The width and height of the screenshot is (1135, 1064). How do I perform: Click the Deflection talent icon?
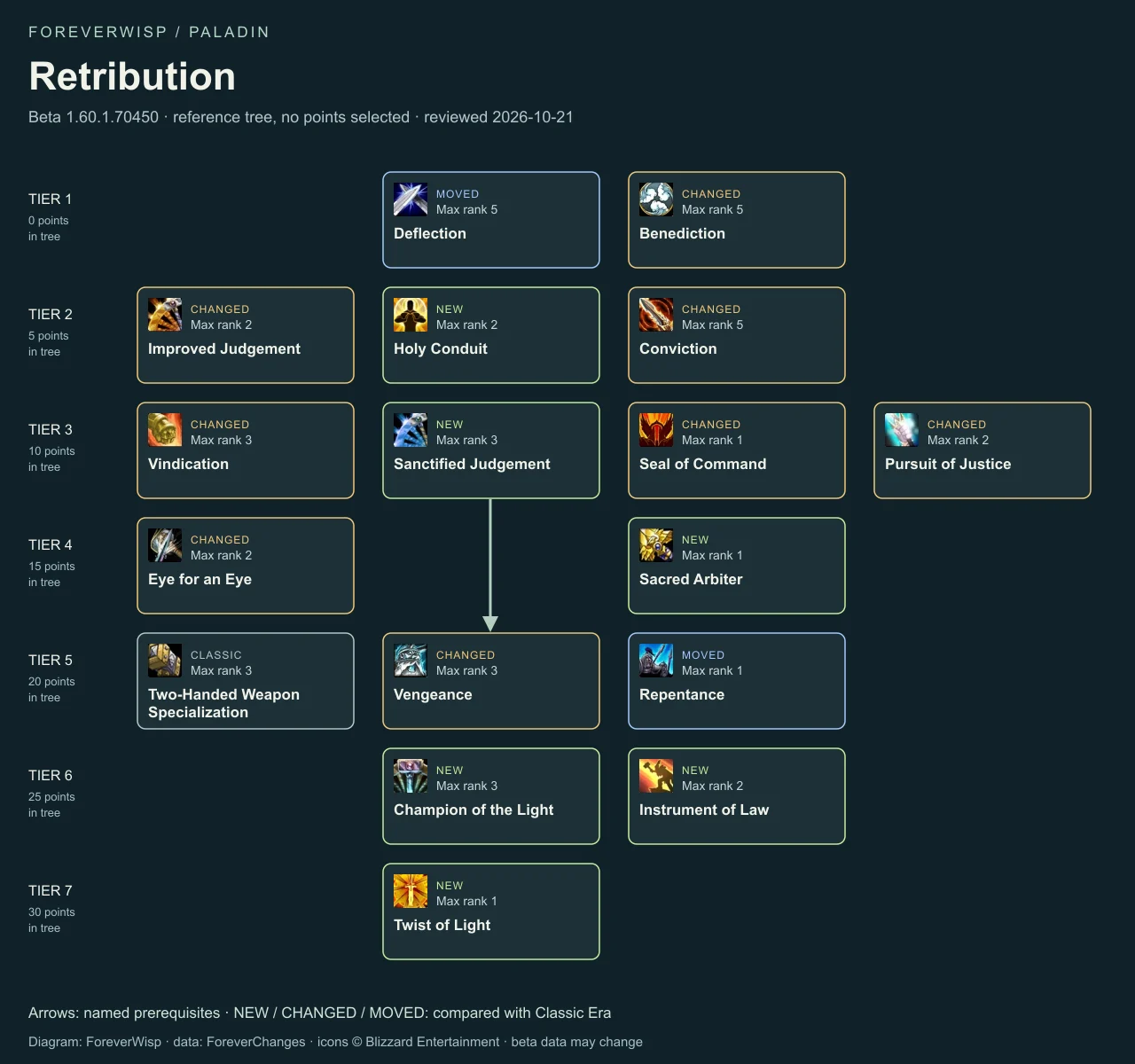(411, 199)
